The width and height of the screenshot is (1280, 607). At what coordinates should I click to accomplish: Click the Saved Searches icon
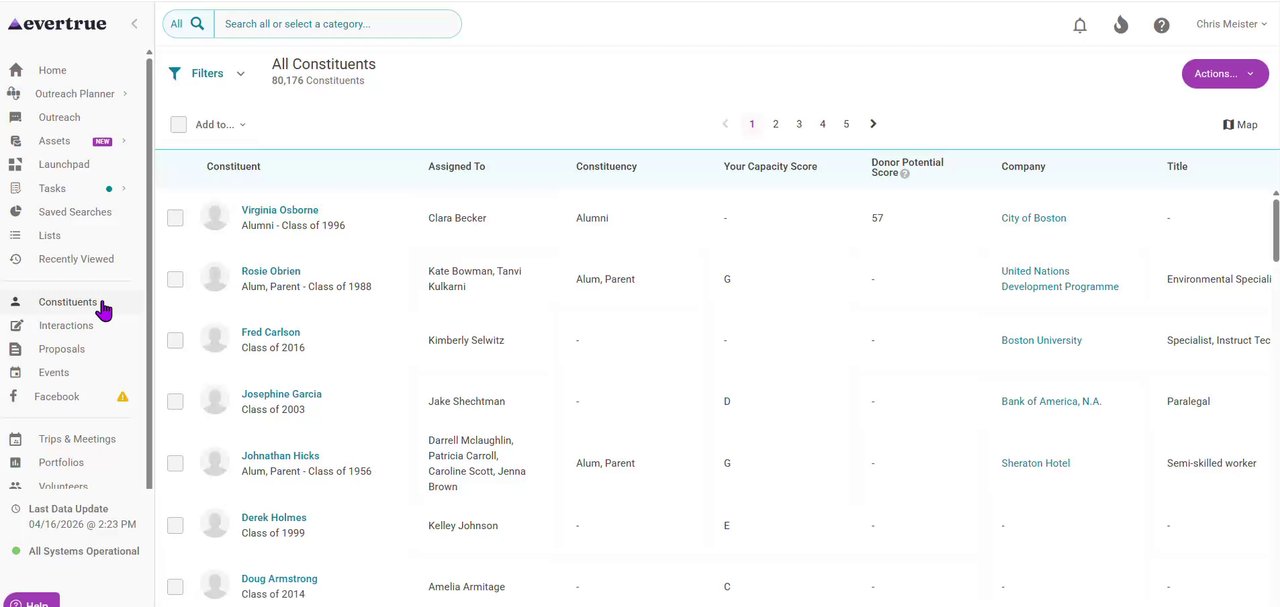click(x=16, y=212)
